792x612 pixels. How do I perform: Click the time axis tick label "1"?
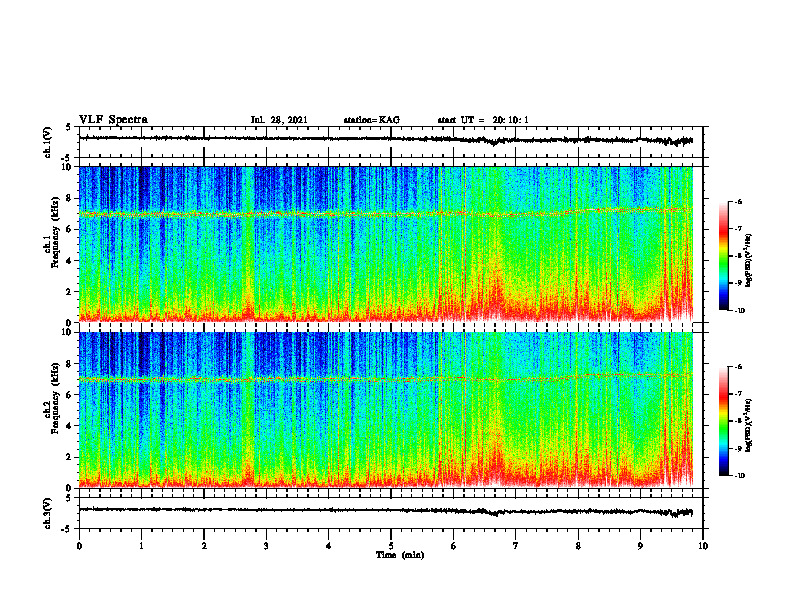point(141,546)
